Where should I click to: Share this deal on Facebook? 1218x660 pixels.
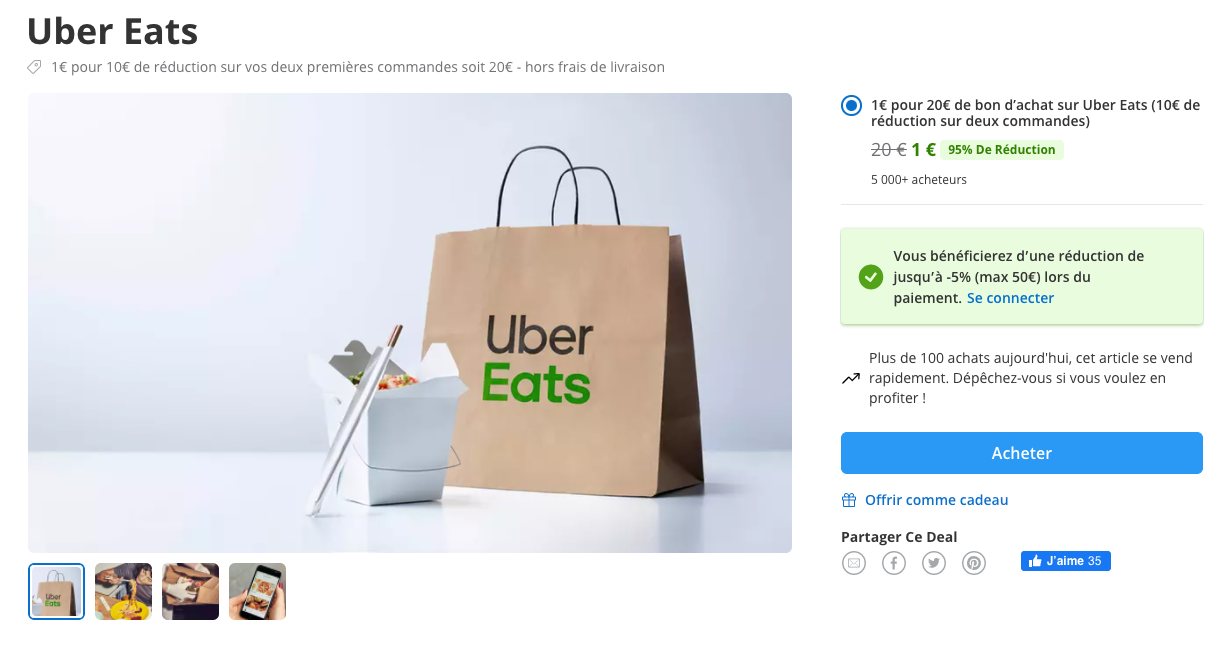(x=893, y=563)
